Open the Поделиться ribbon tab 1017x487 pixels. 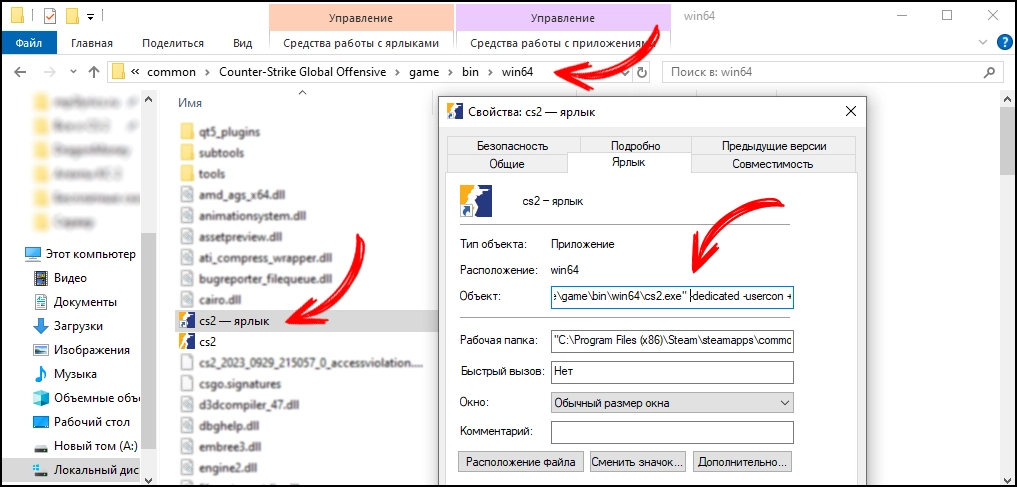coord(173,43)
